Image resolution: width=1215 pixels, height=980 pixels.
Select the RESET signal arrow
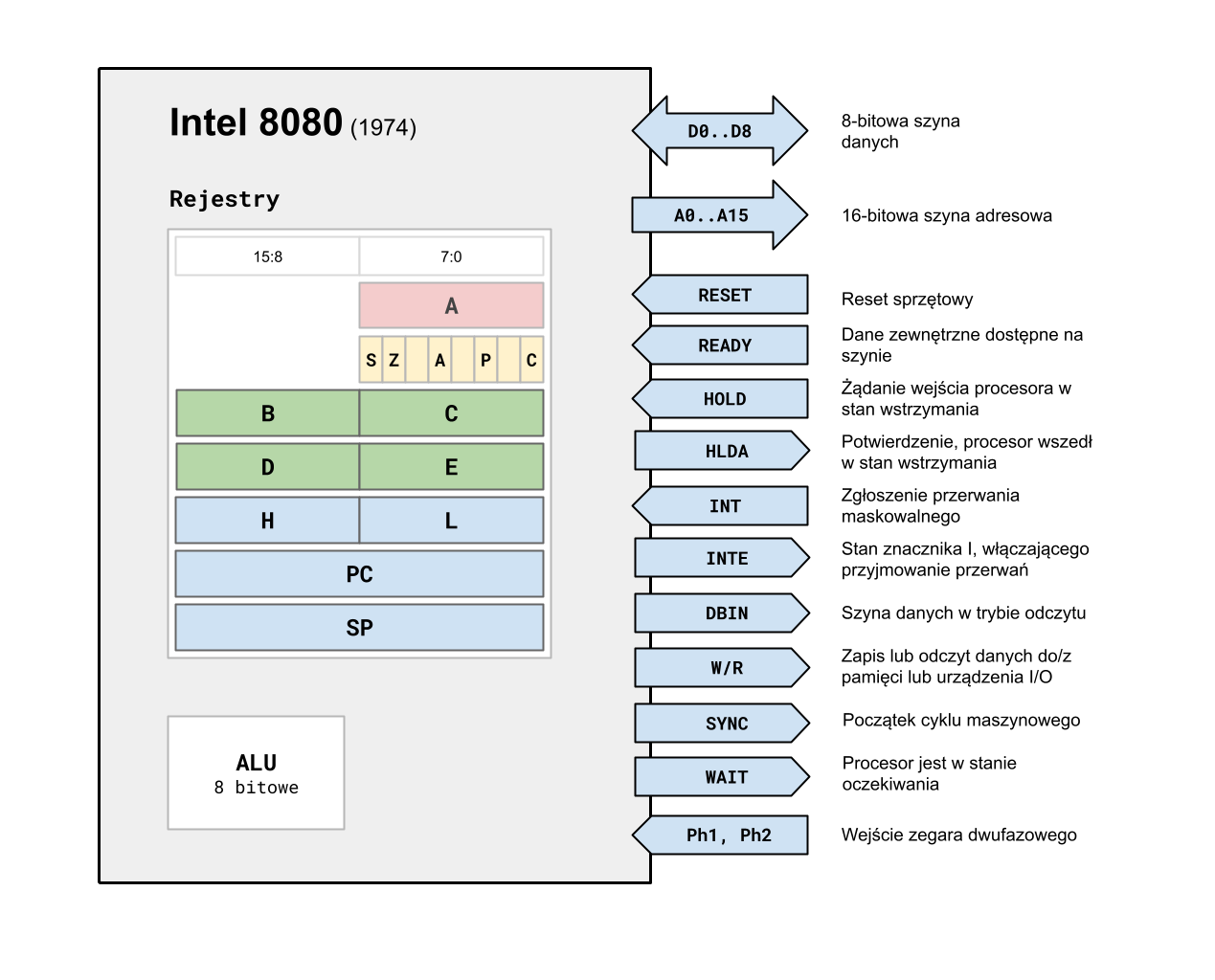click(723, 295)
